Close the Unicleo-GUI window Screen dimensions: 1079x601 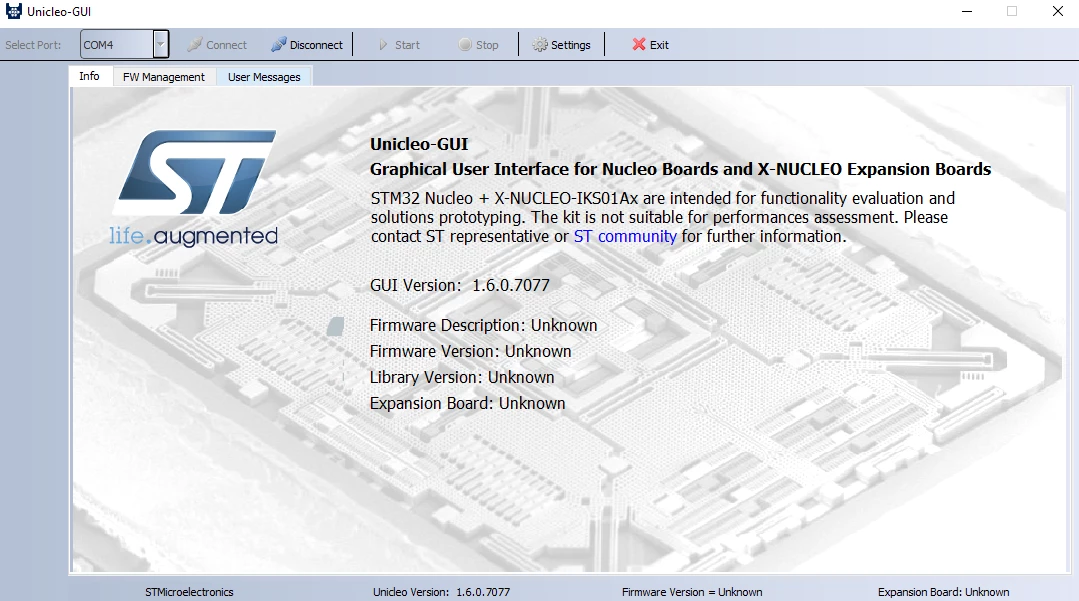pos(1058,11)
